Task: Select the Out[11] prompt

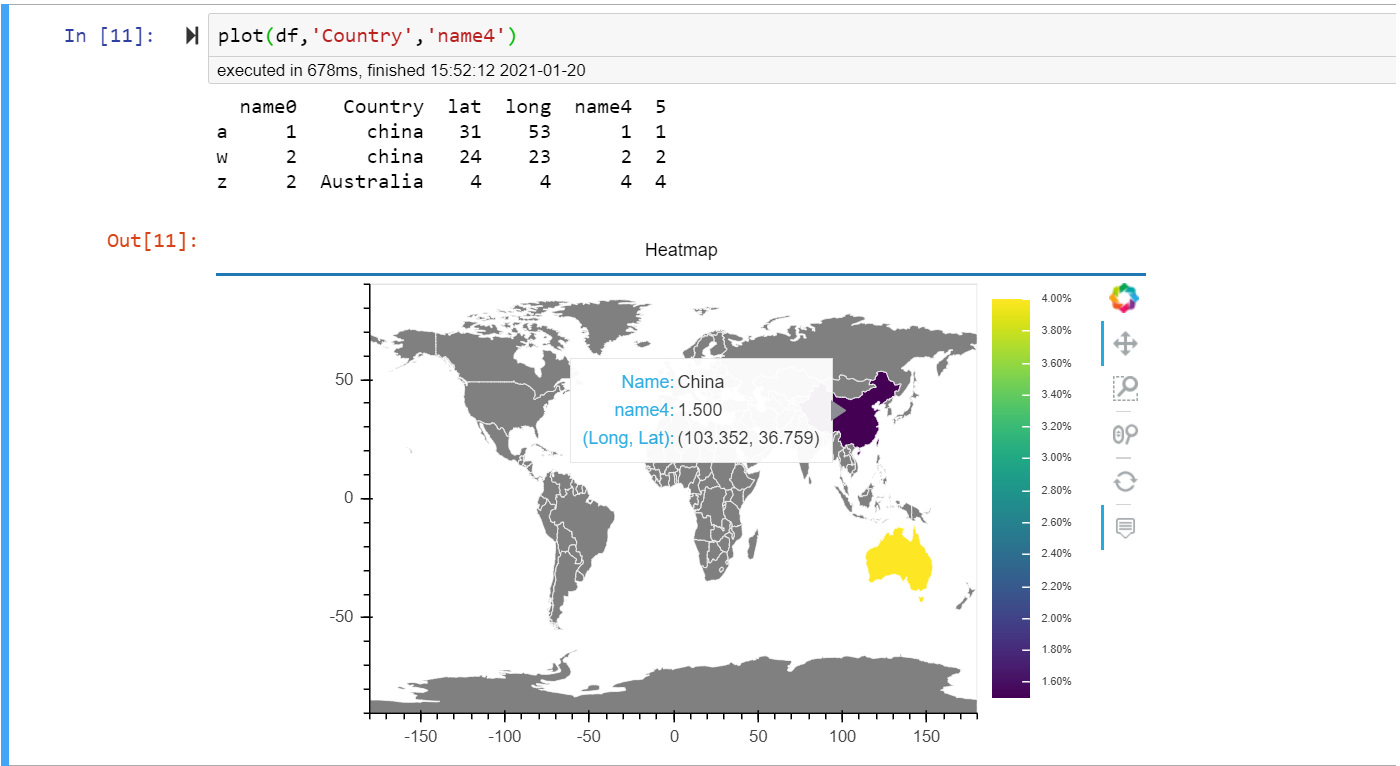Action: 152,240
